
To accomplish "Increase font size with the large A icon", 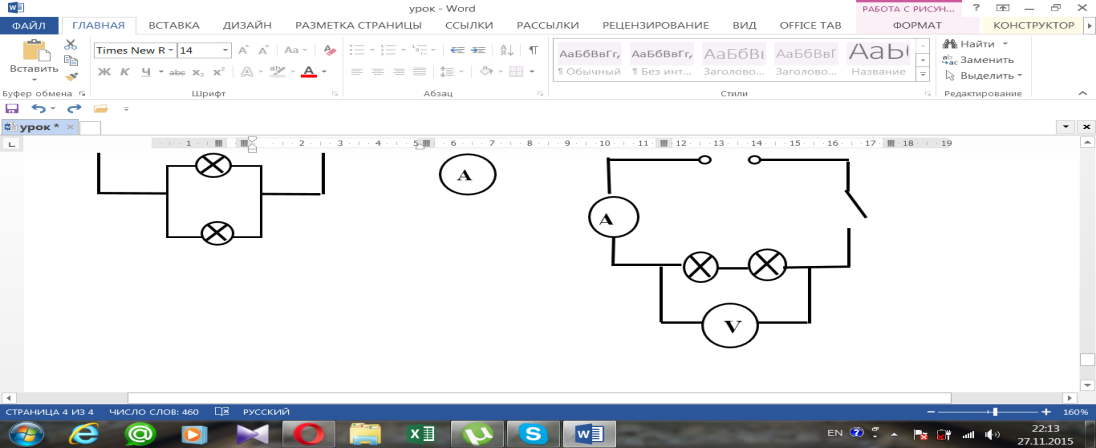I will click(x=244, y=50).
